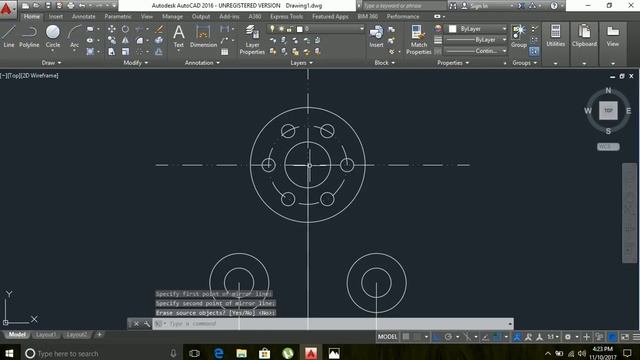
Task: Toggle polar tracking in status bar
Action: coord(448,337)
